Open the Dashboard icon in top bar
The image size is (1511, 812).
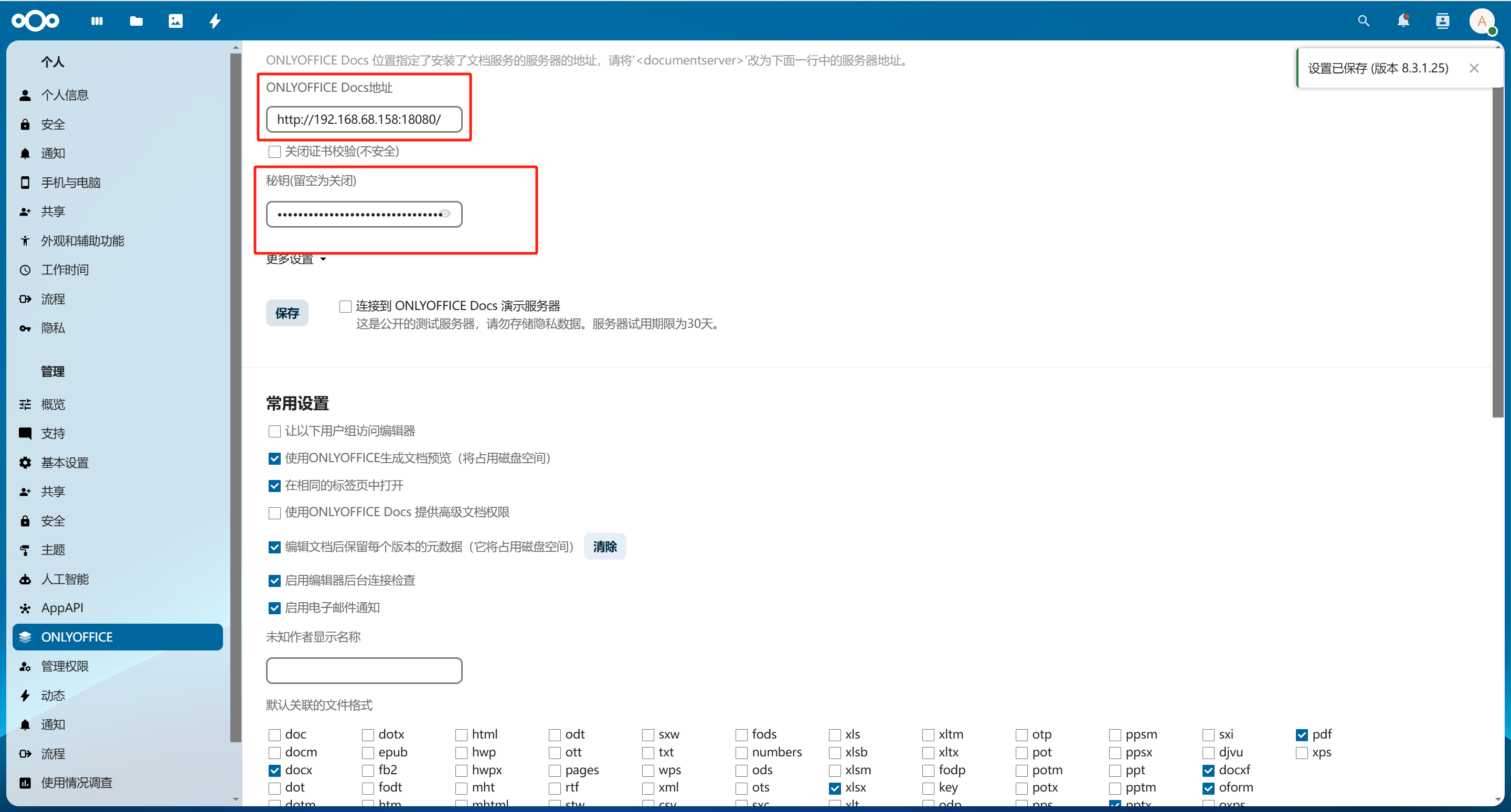click(x=98, y=21)
